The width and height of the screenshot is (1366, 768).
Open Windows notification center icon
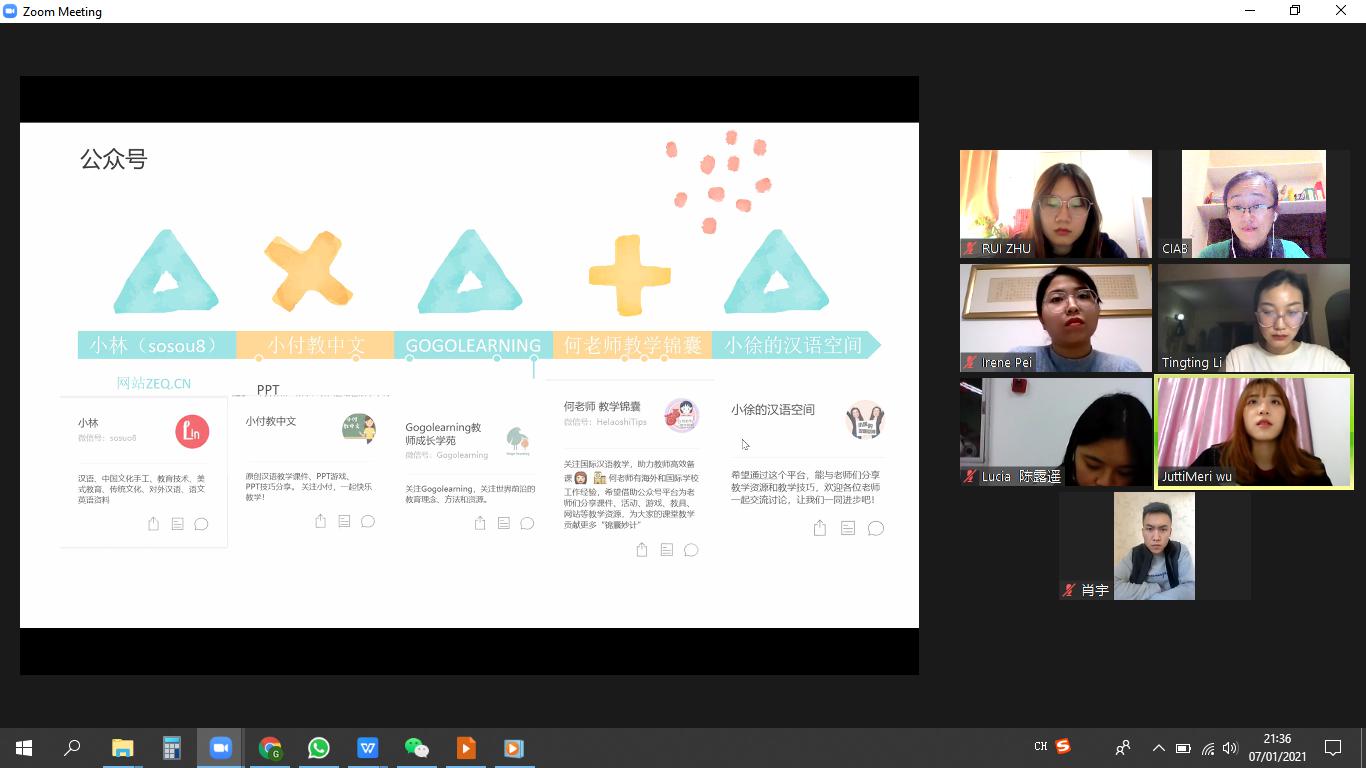pyautogui.click(x=1332, y=748)
